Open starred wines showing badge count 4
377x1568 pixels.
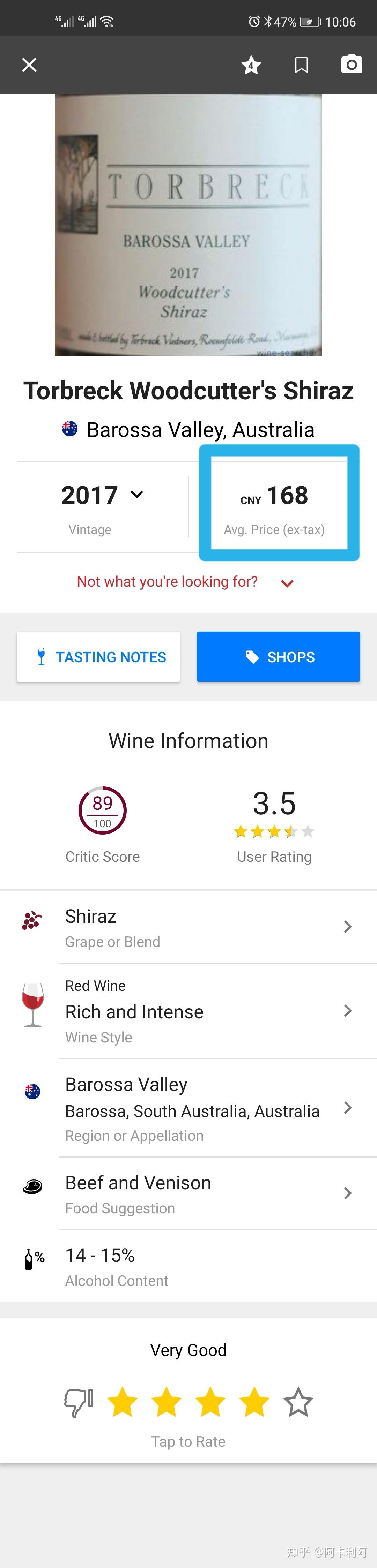click(x=251, y=65)
